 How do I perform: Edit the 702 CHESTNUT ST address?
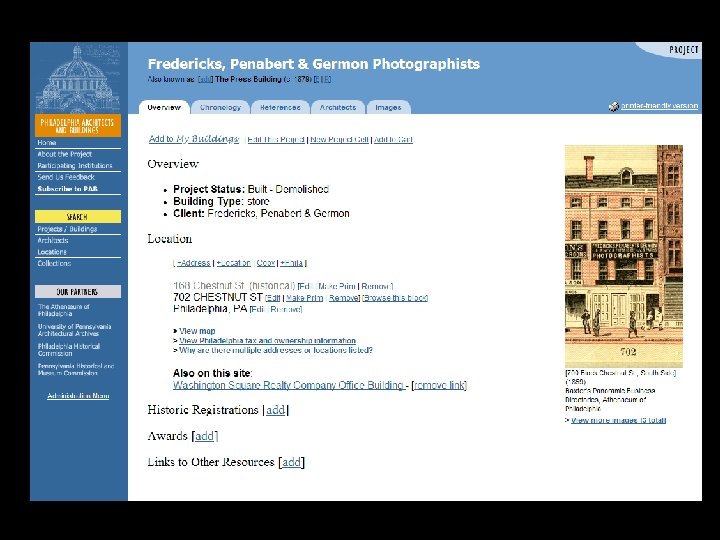point(273,298)
